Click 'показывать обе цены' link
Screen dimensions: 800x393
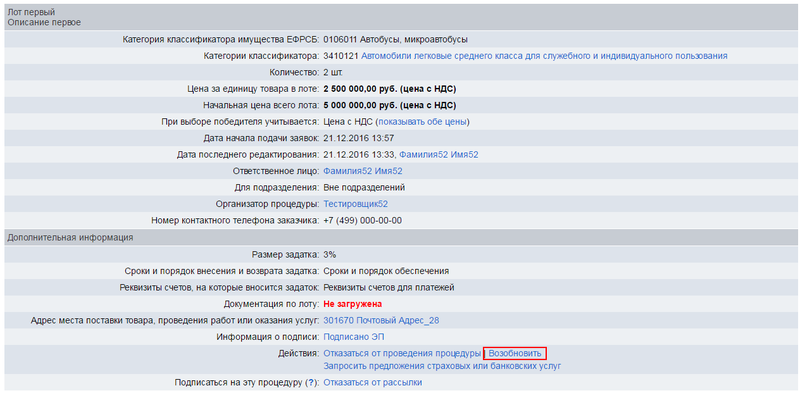[x=422, y=122]
